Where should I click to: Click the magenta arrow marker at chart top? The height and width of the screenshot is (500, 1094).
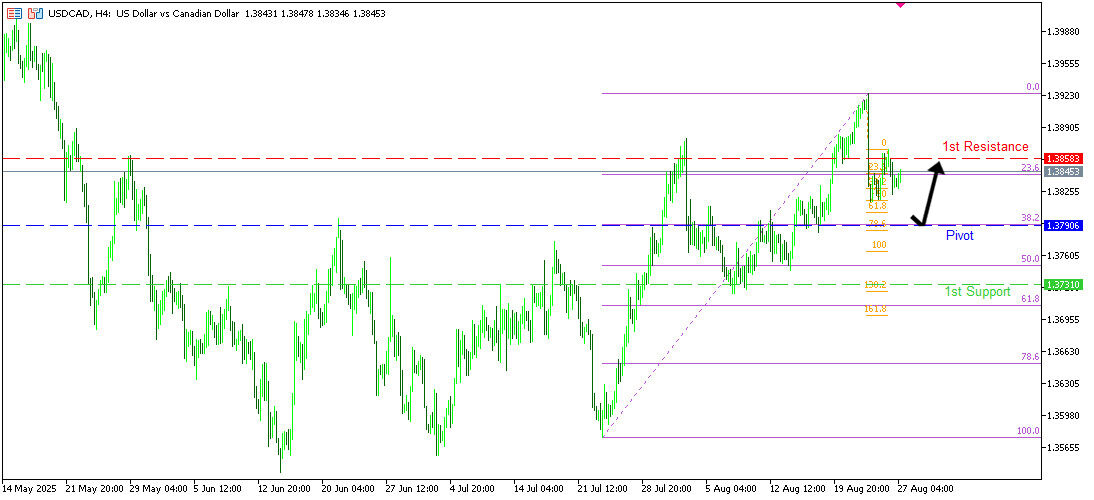tap(901, 4)
